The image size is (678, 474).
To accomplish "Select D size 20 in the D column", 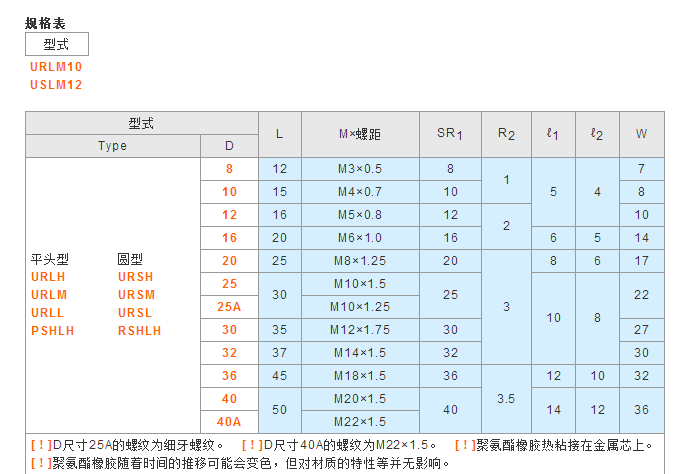I will (x=229, y=261).
